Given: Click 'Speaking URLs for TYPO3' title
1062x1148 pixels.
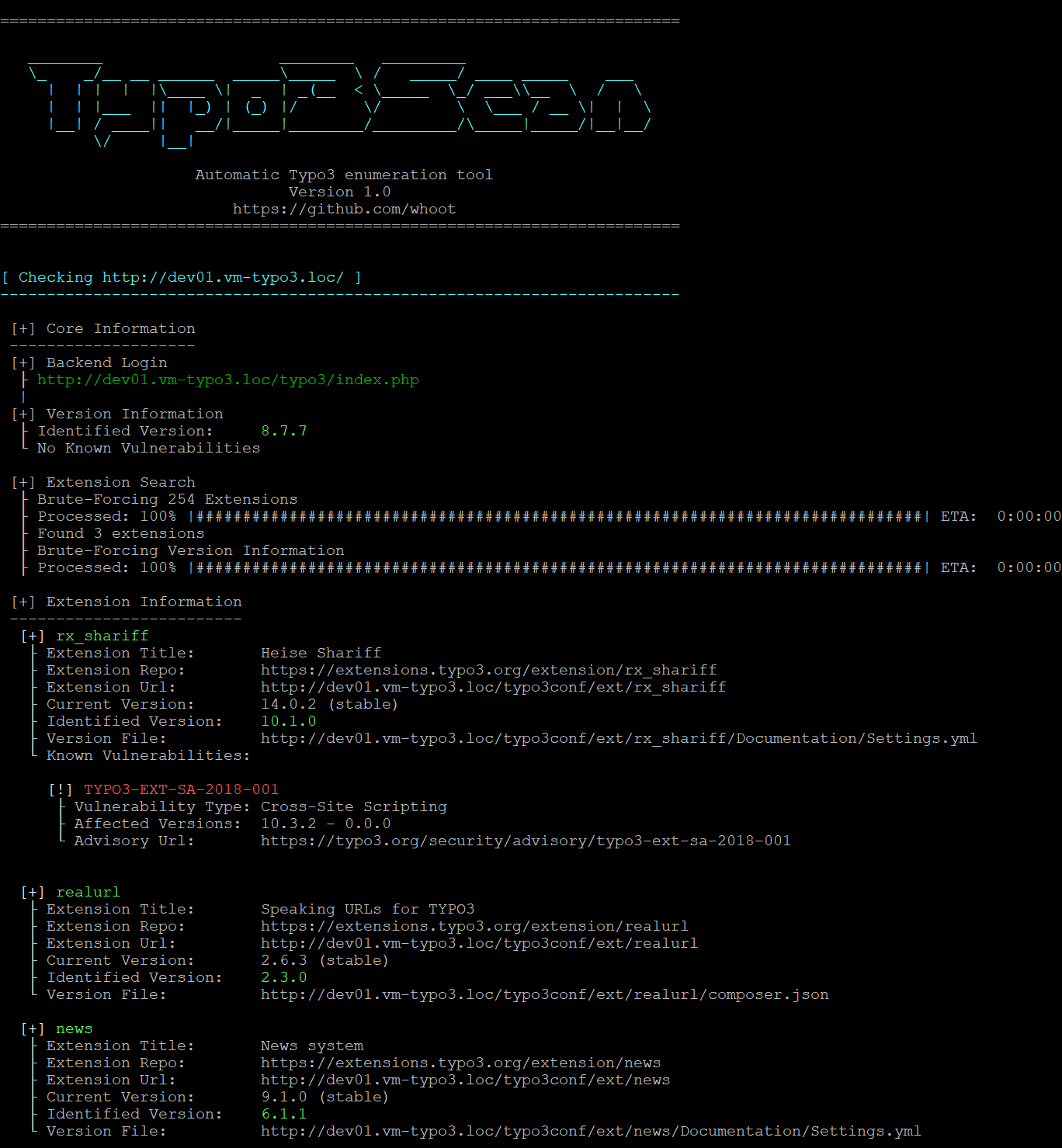Looking at the screenshot, I should click(367, 909).
